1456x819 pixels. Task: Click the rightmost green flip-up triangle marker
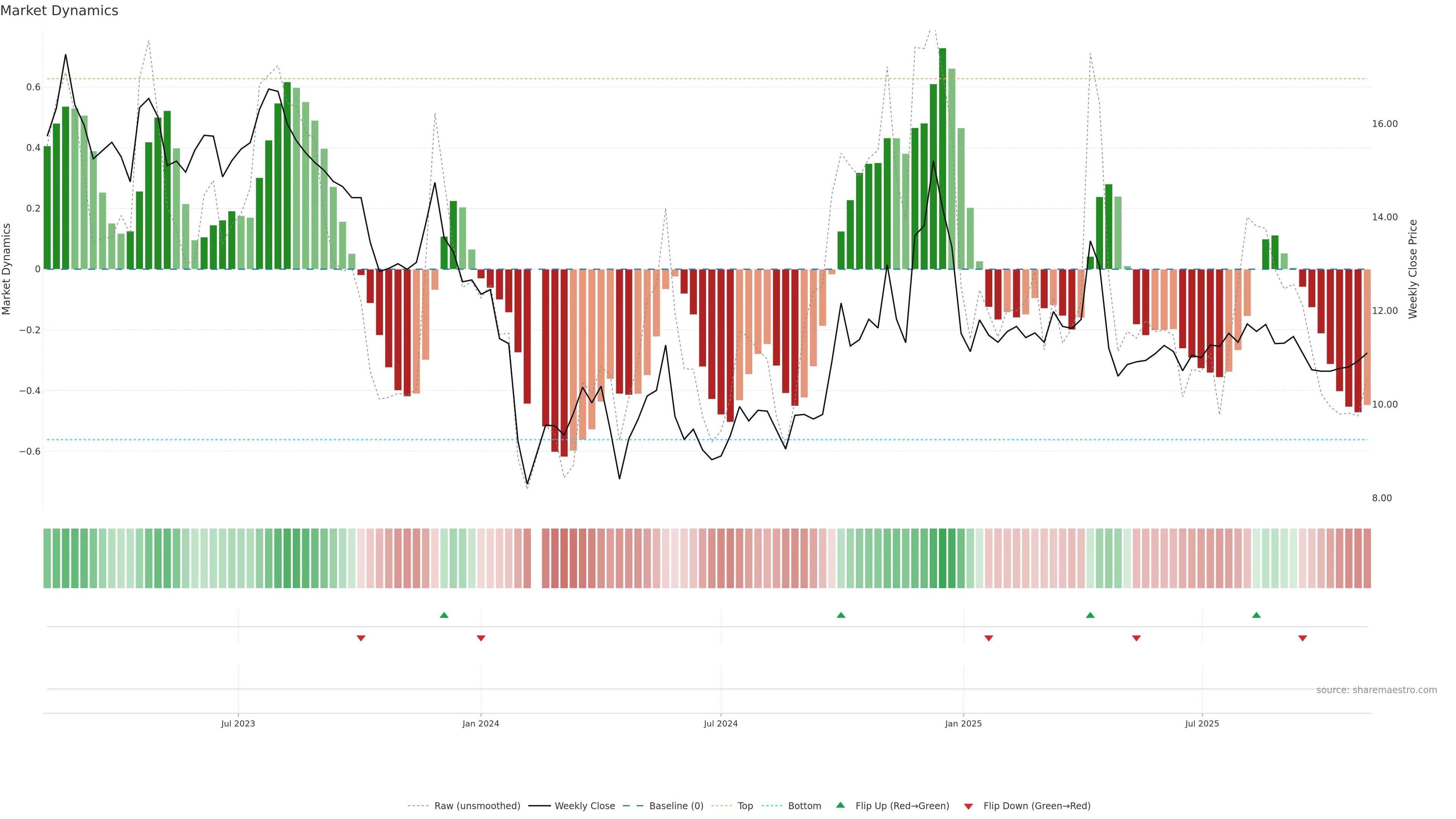(x=1256, y=615)
